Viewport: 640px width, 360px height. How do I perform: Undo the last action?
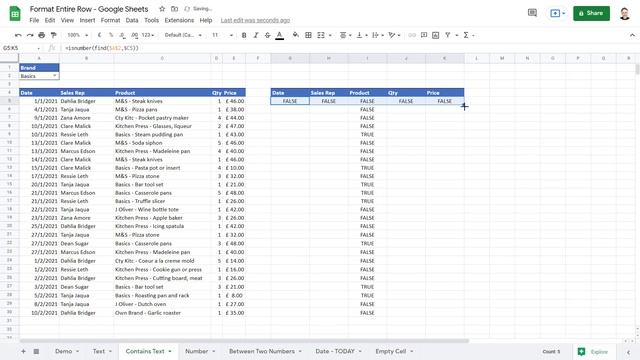pos(18,36)
